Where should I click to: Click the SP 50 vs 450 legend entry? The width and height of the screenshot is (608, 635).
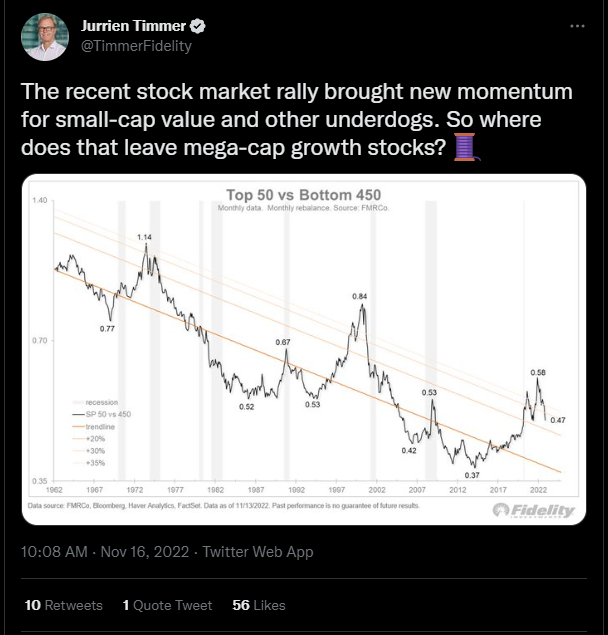102,414
